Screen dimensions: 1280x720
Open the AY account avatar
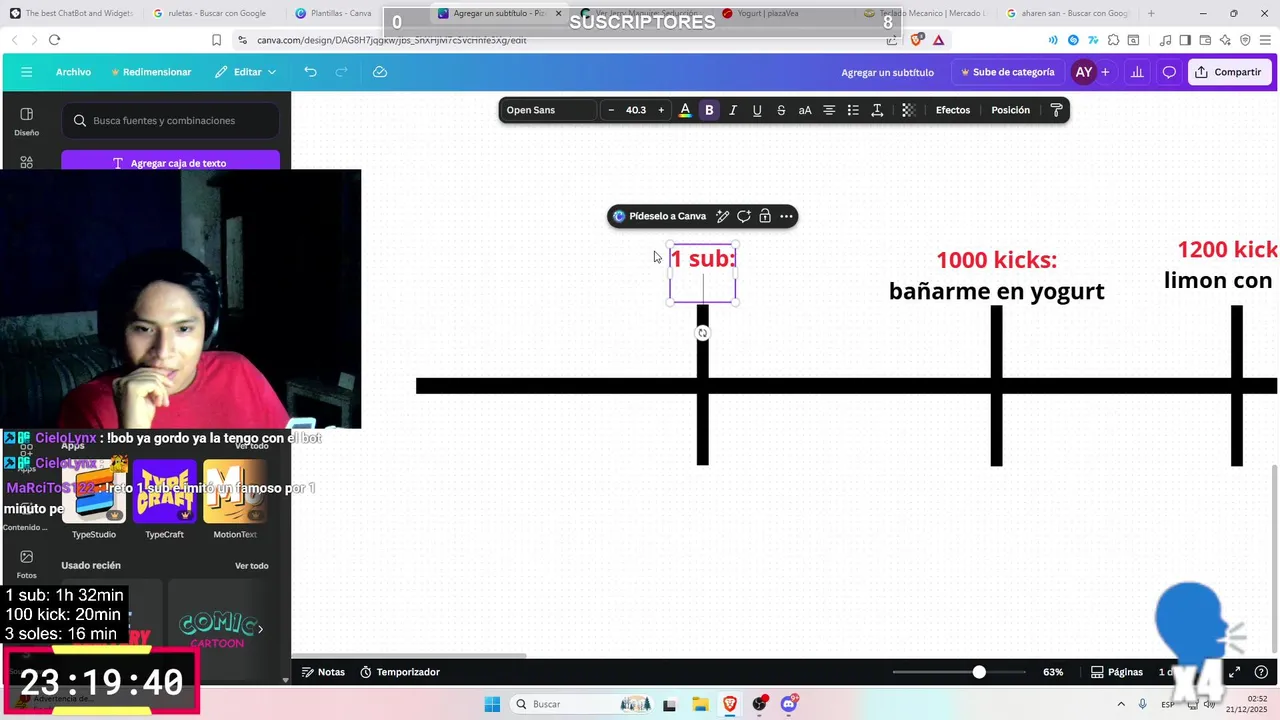pyautogui.click(x=1084, y=72)
